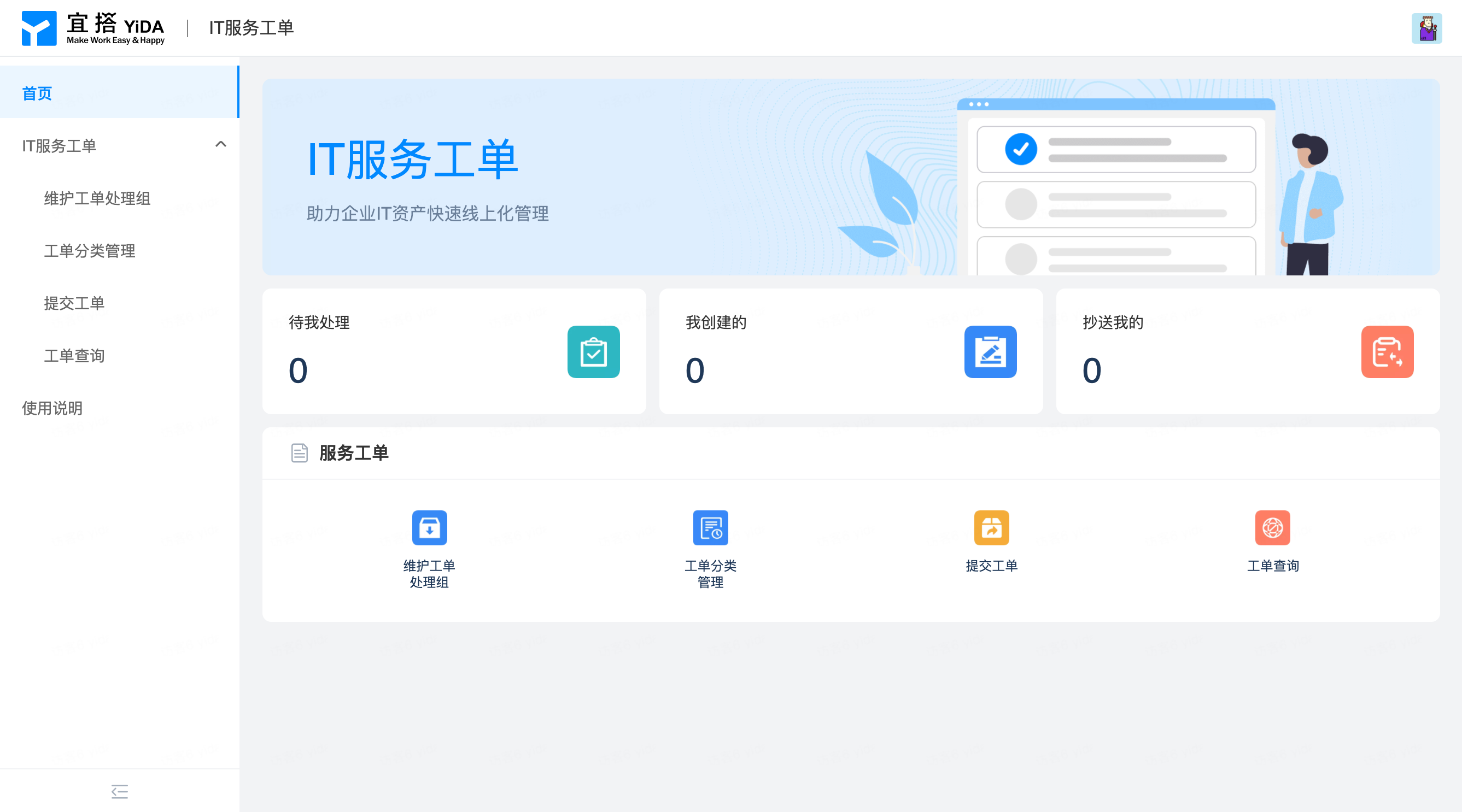Screen dimensions: 1462x812
Task: Click the document icon beside 服务工单
Action: click(299, 452)
